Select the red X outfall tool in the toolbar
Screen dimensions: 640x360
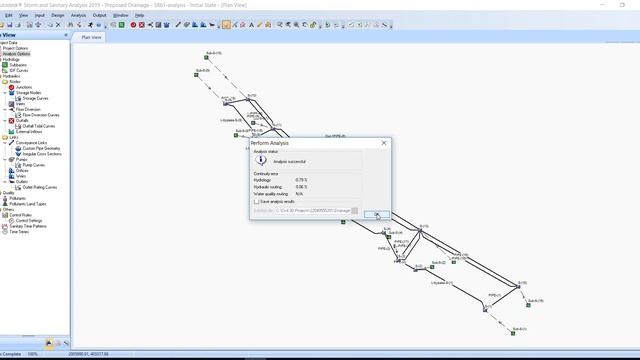pyautogui.click(x=142, y=25)
